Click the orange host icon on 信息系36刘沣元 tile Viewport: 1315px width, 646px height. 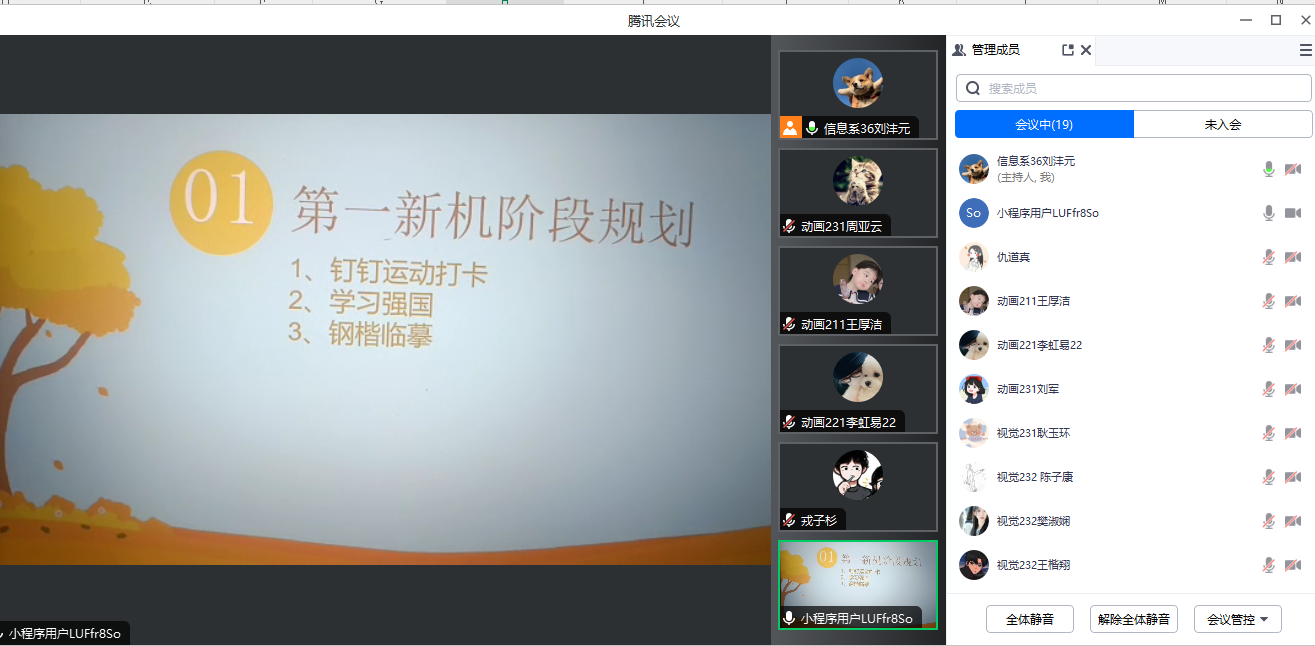(x=791, y=128)
